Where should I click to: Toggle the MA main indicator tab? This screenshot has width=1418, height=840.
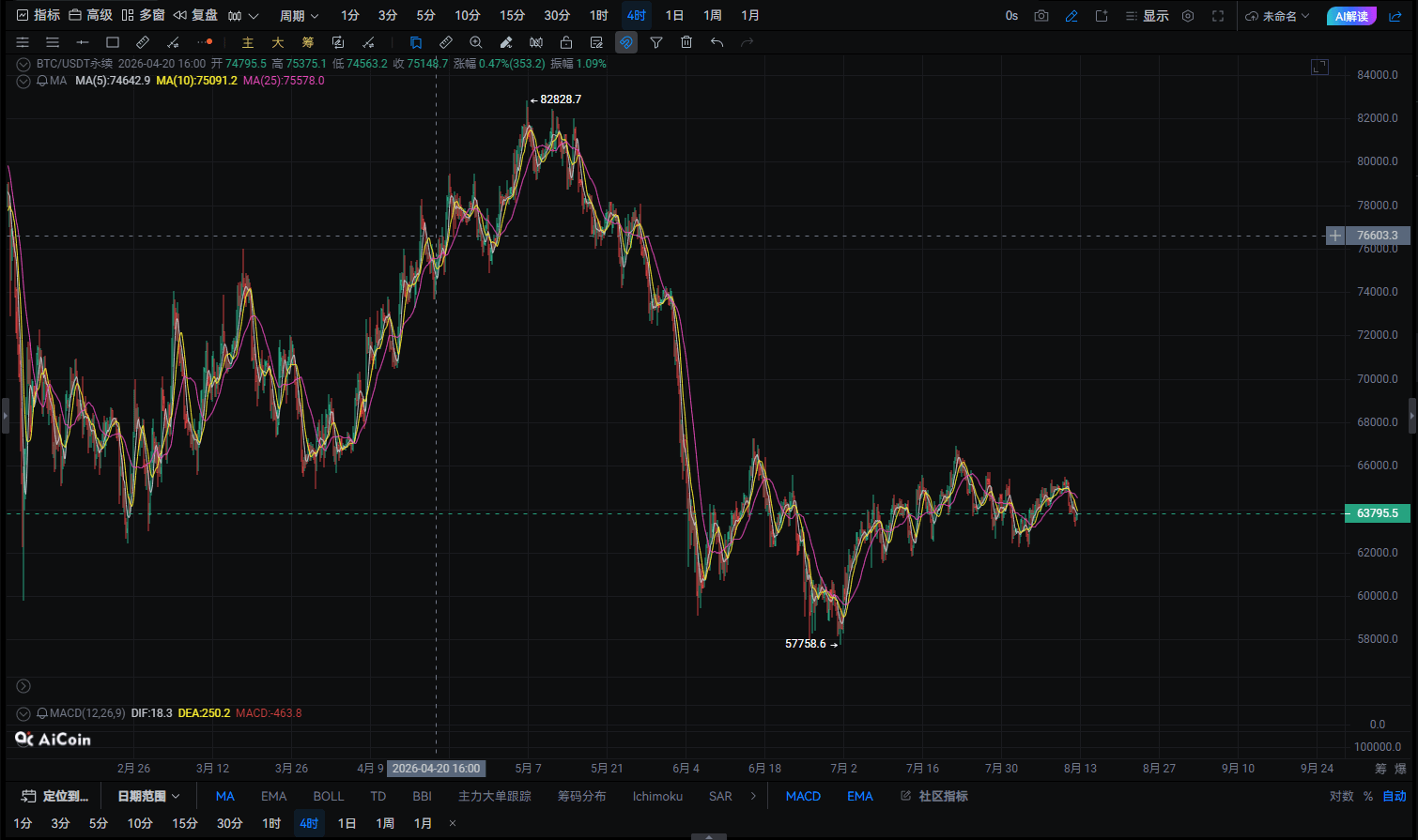click(x=225, y=796)
